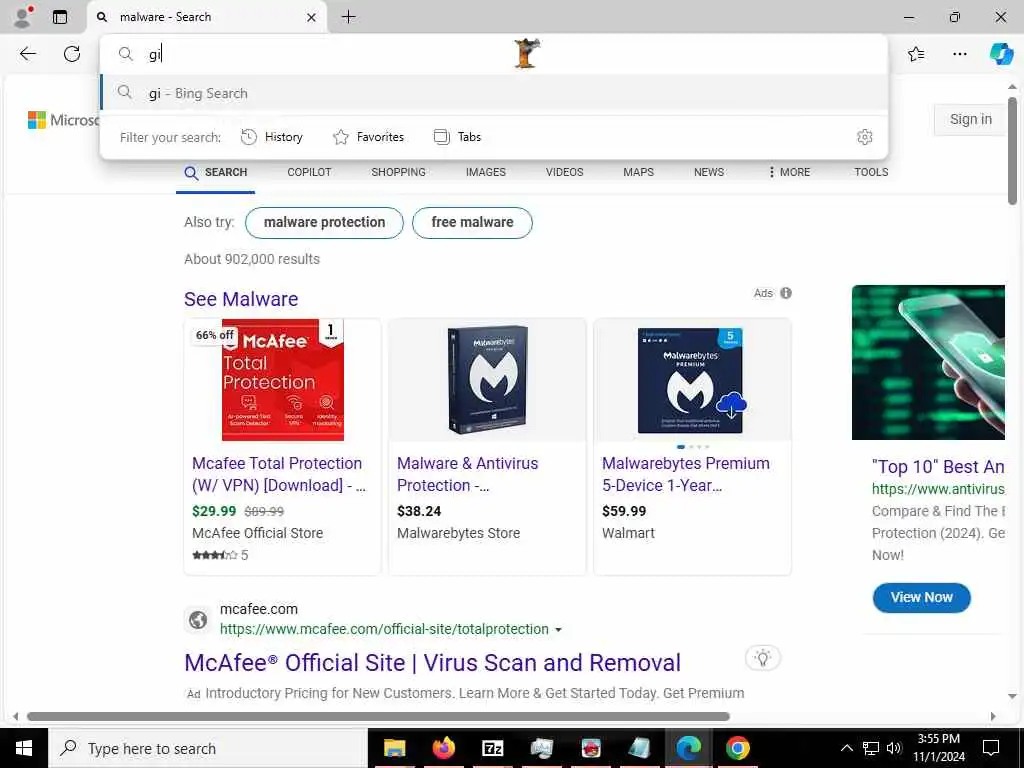Switch to the COPILOT search tab
Screen dimensions: 1024x768
click(309, 172)
